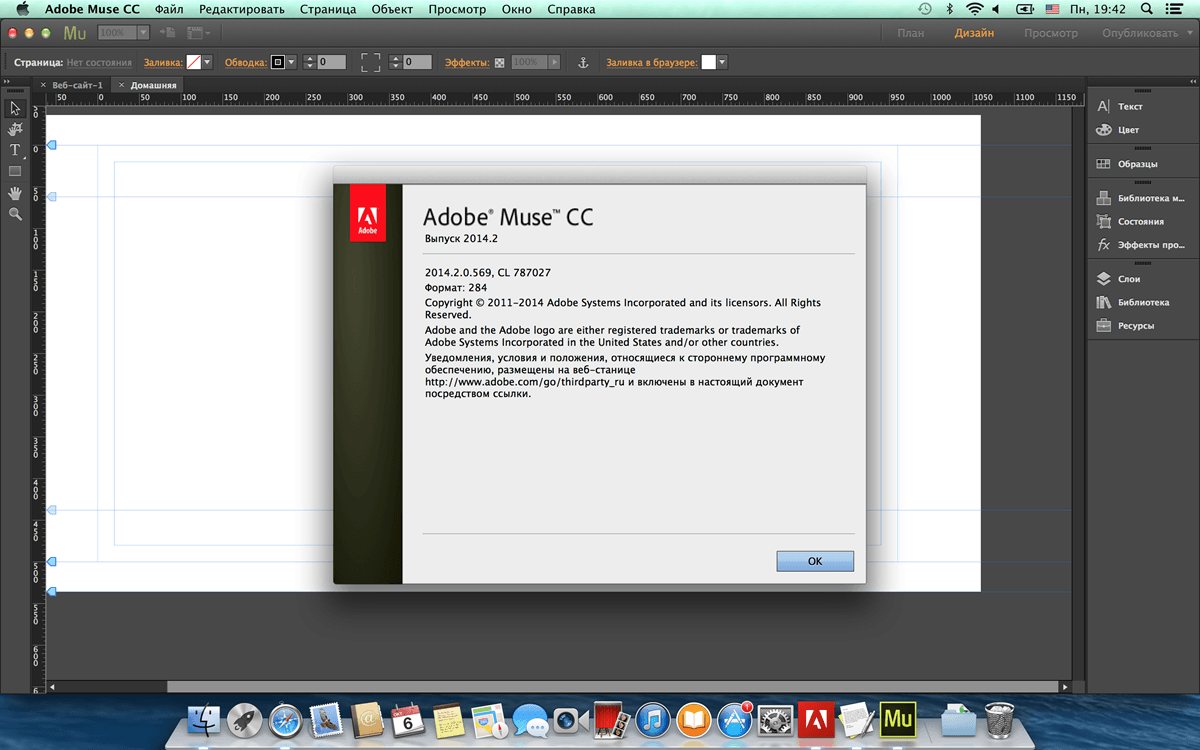1200x750 pixels.
Task: Open the Слои layers panel
Action: 1118,279
